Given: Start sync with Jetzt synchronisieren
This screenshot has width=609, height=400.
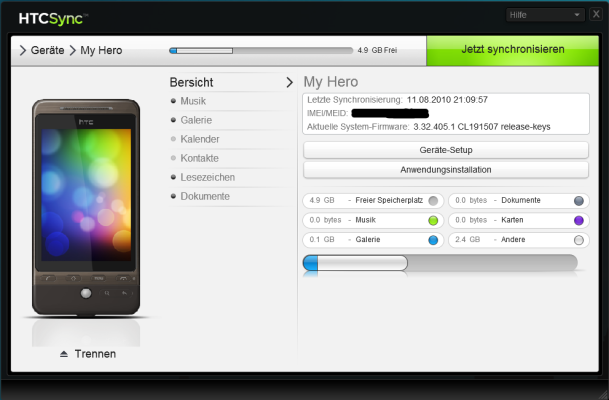Looking at the screenshot, I should 512,50.
